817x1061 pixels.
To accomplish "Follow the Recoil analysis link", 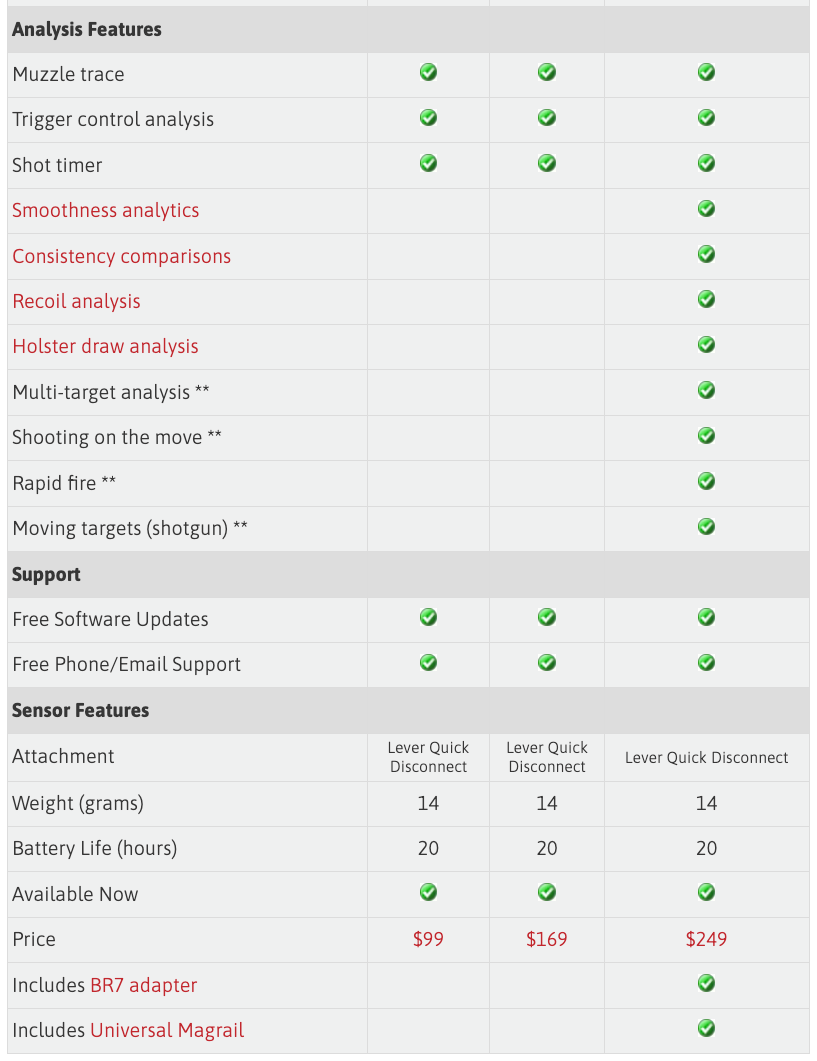I will pos(76,301).
